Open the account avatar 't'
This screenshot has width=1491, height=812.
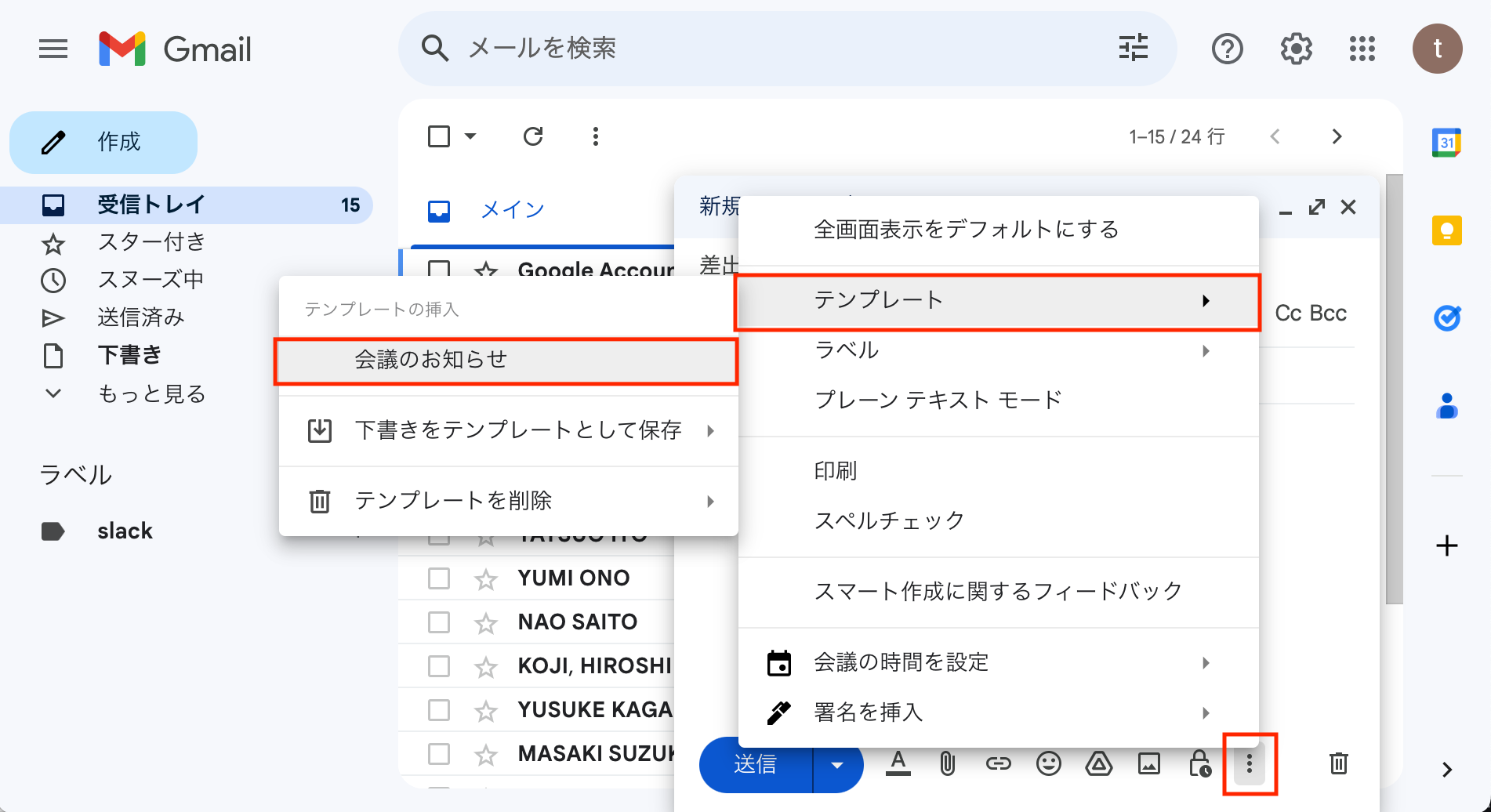pyautogui.click(x=1437, y=49)
